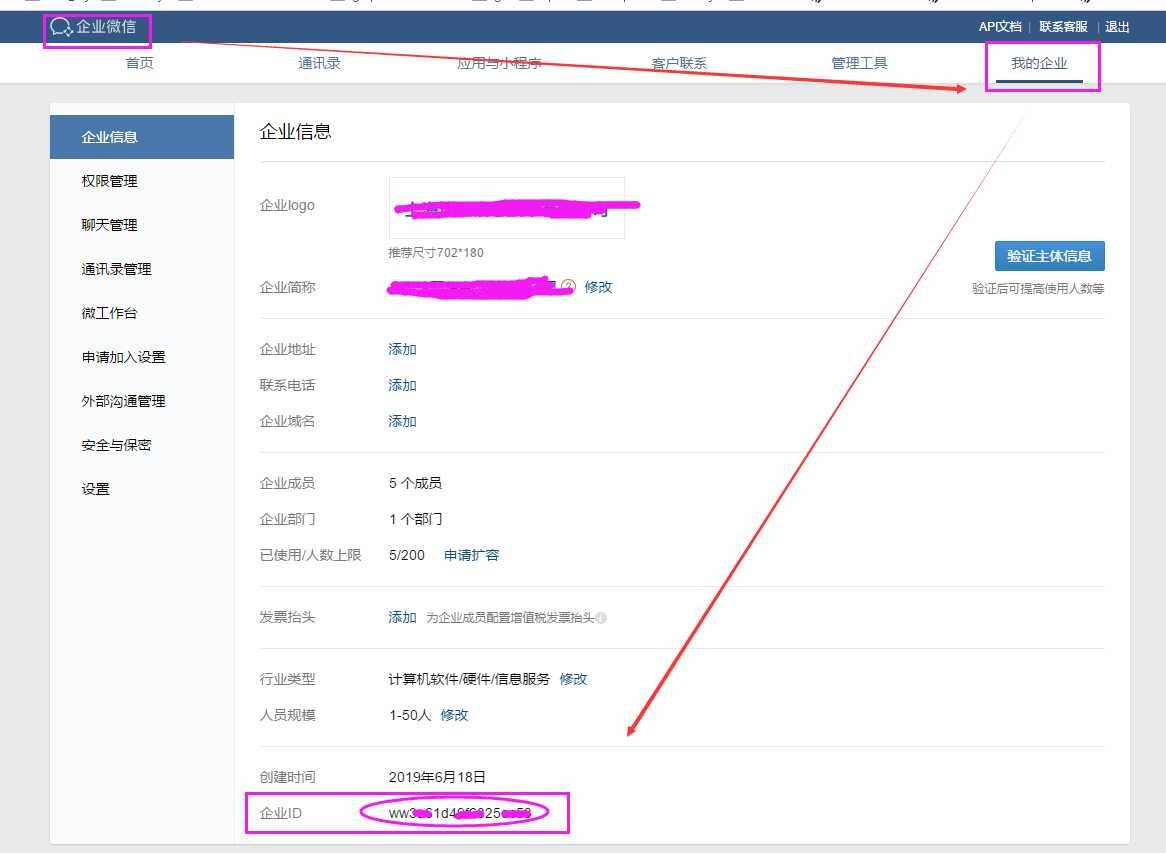Click the 验证主体信息 button
Image resolution: width=1166 pixels, height=853 pixels.
pos(1049,256)
